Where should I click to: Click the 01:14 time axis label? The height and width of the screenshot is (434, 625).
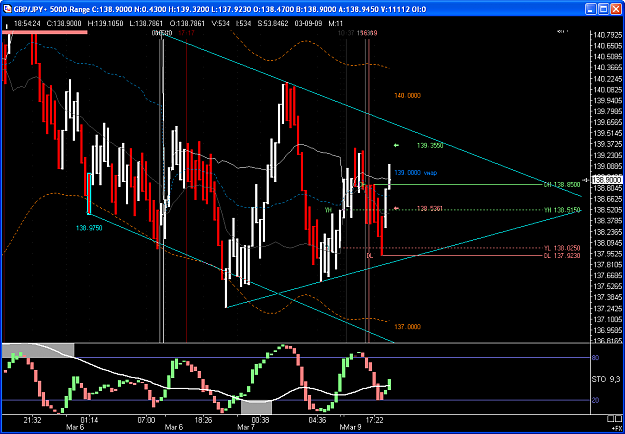[89, 420]
